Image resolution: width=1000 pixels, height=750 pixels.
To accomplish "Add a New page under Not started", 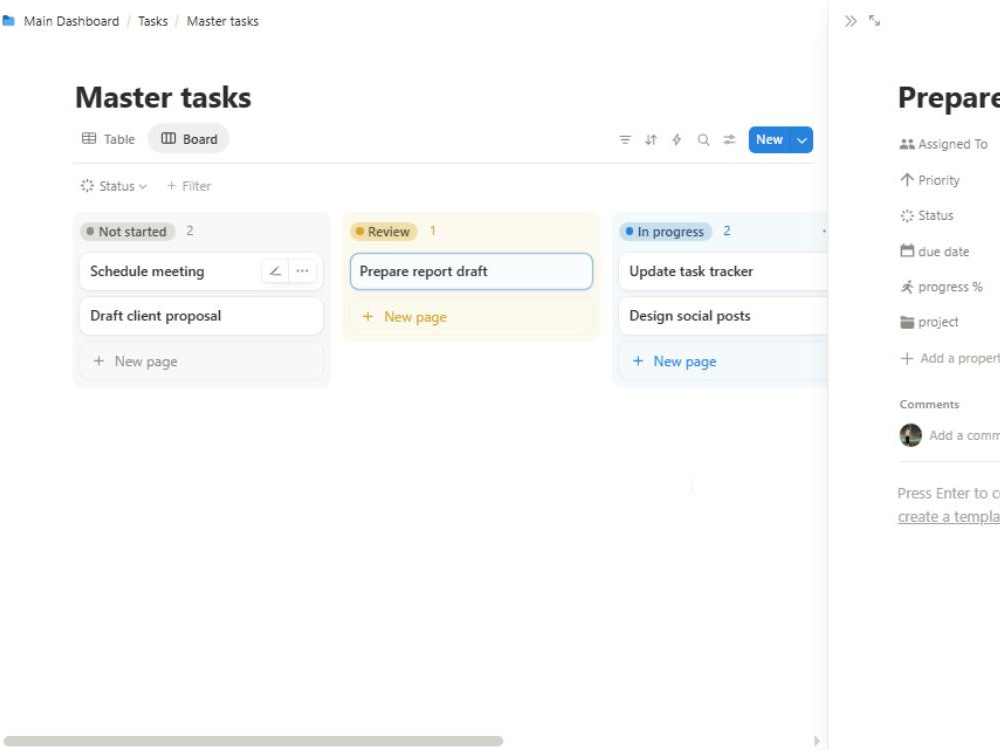I will click(x=201, y=362).
